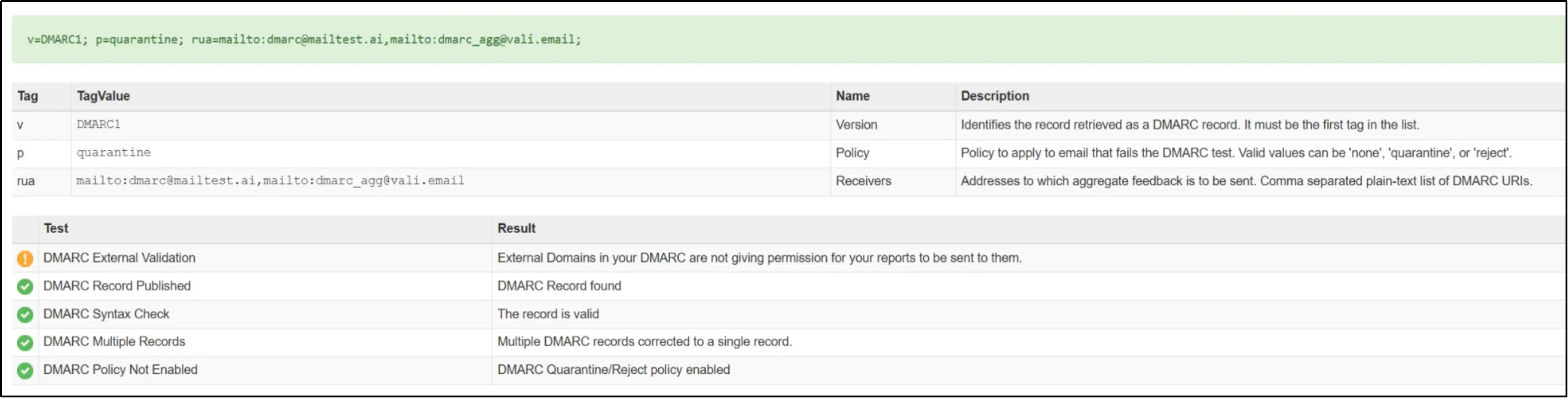Click the 'Multiple DMARC records corrected' result
1568x398 pixels.
click(x=644, y=342)
